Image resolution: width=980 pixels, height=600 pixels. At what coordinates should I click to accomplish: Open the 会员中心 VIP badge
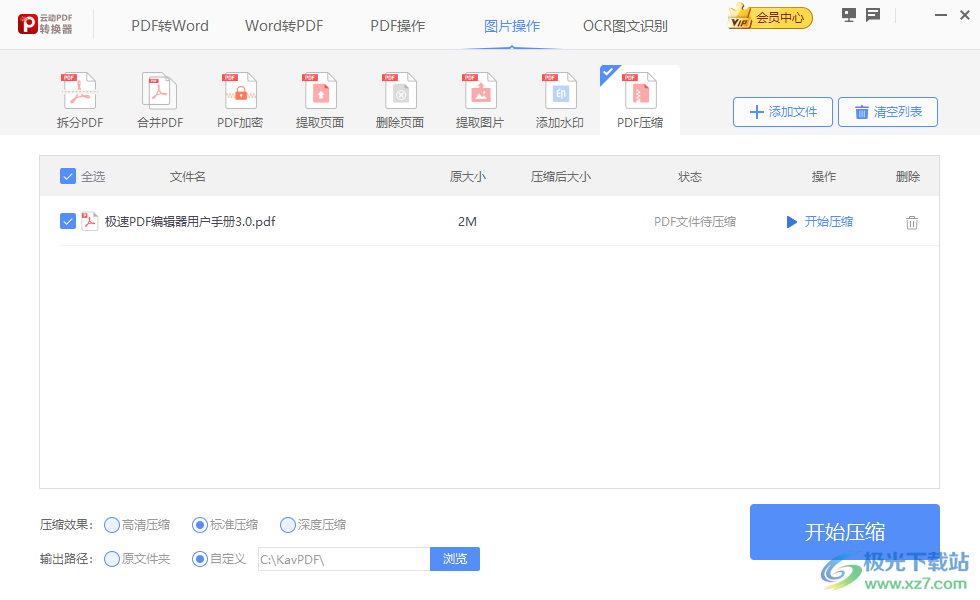770,17
